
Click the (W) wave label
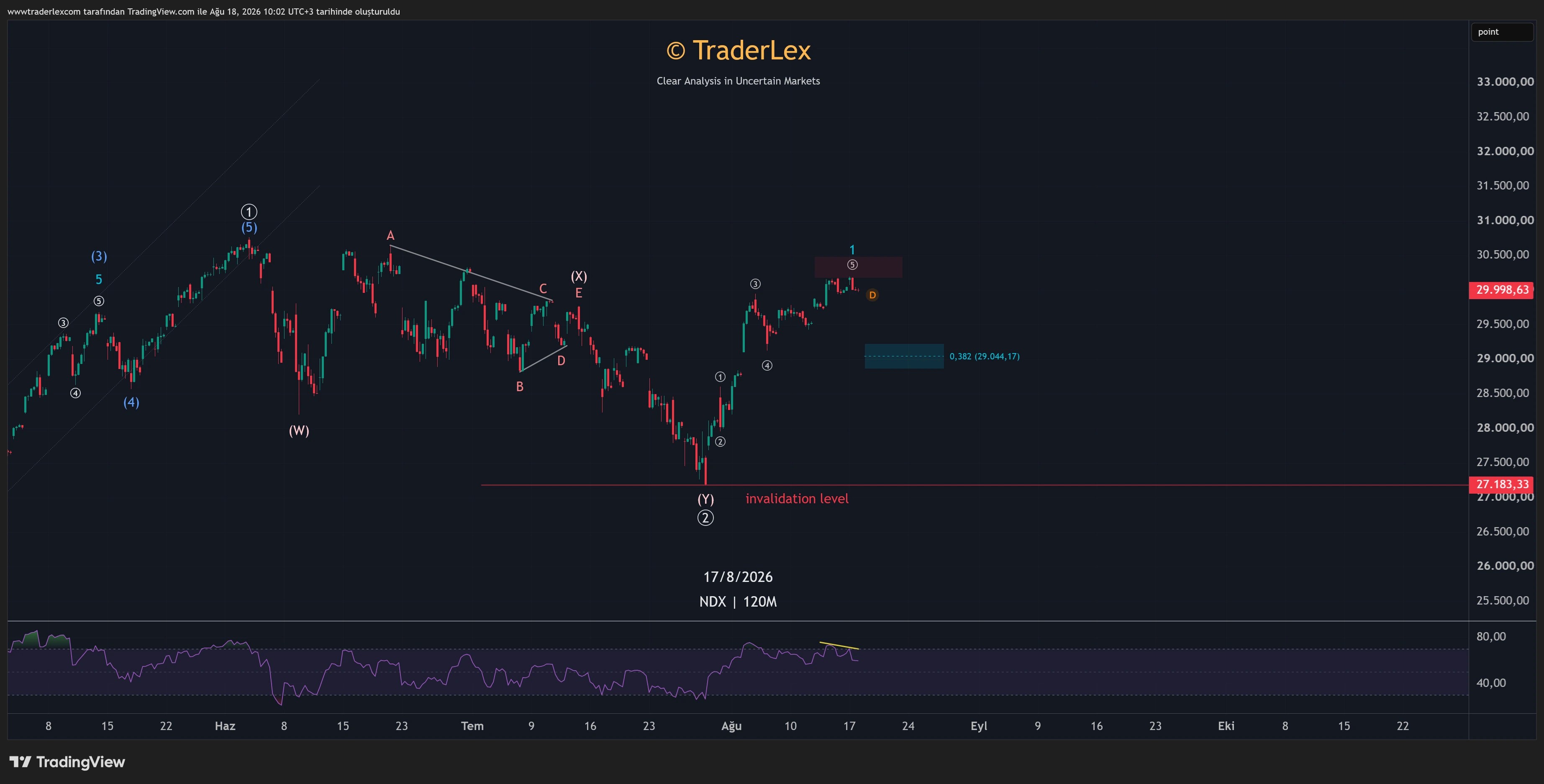click(299, 430)
